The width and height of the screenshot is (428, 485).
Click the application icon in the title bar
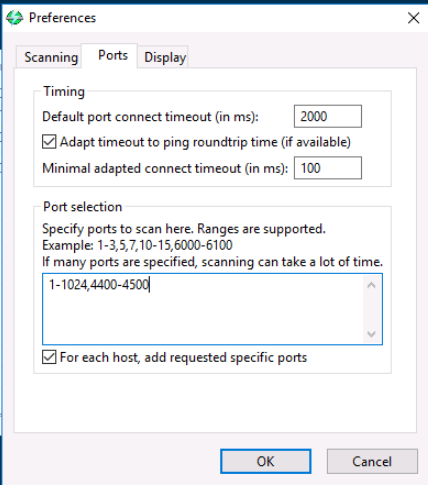[x=14, y=18]
